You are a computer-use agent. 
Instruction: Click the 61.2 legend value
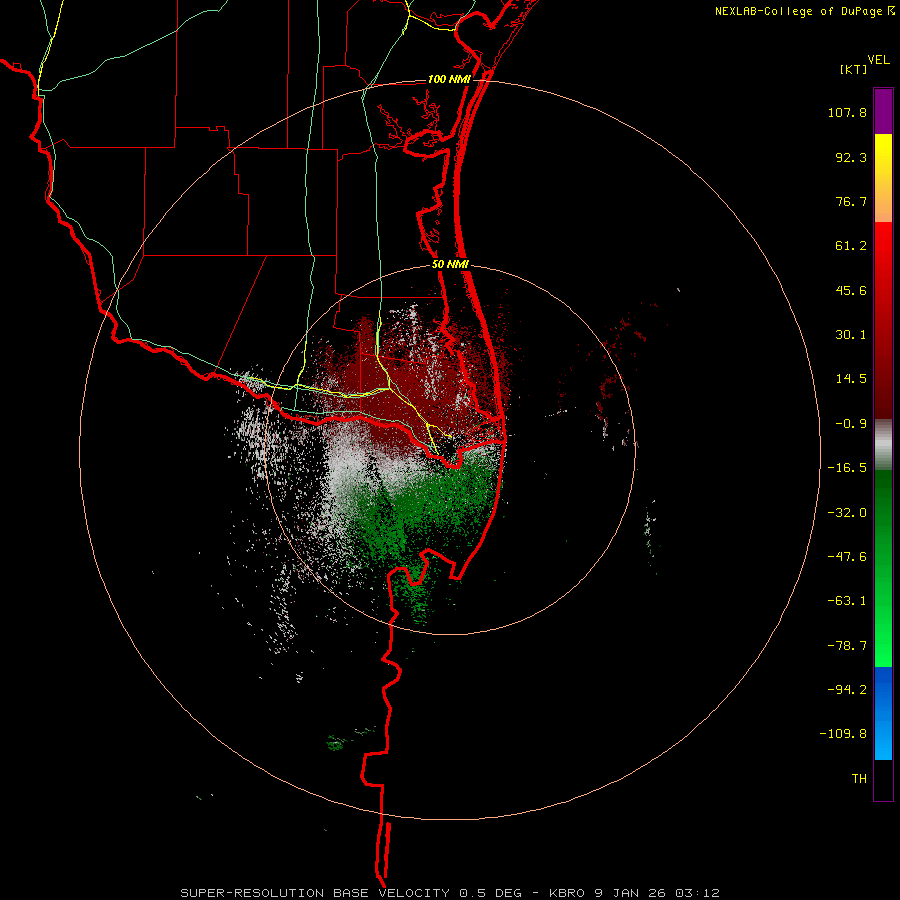[851, 246]
